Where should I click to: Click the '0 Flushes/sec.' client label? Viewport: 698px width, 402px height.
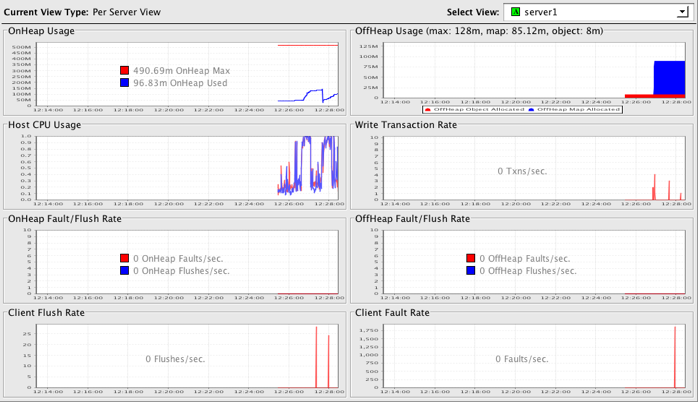tap(175, 359)
